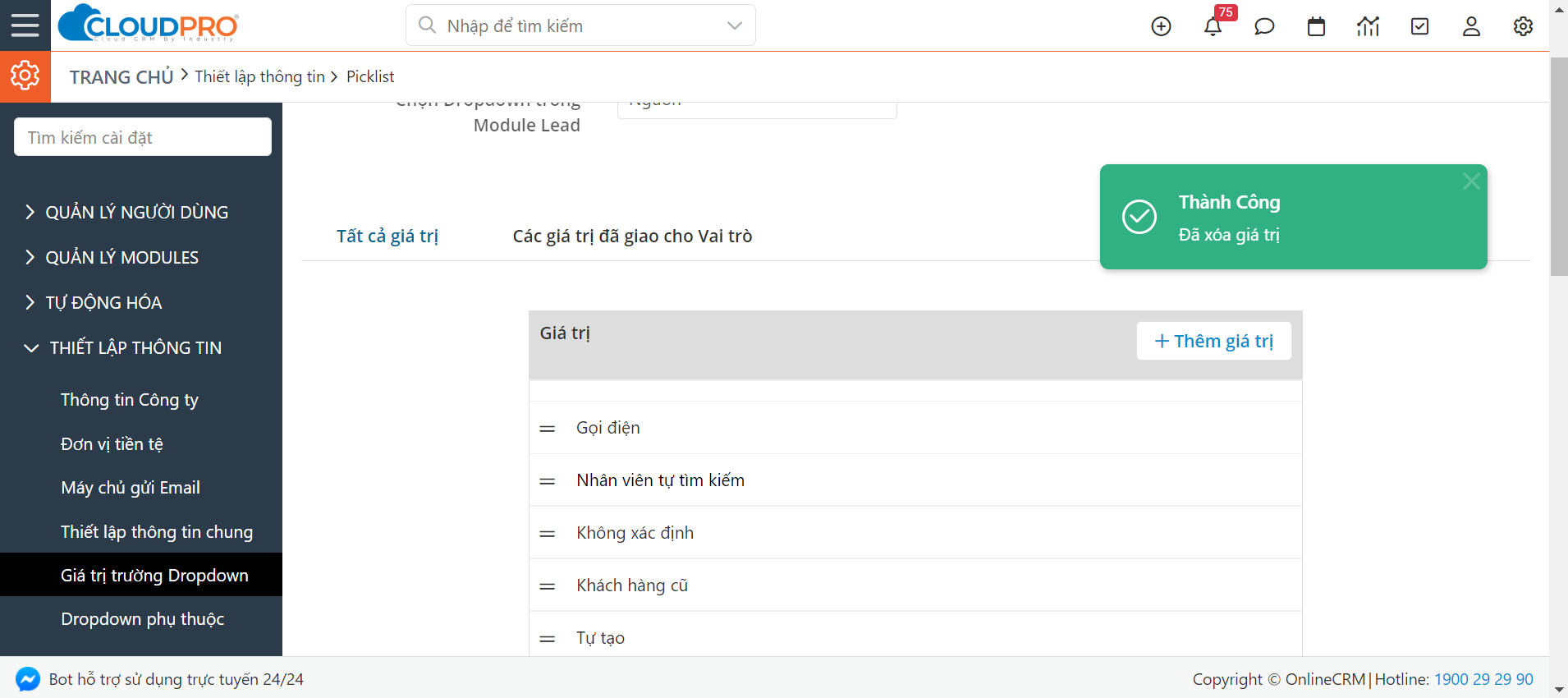Grab drag handle for Khách hàng cũ
This screenshot has width=1568, height=698.
pyautogui.click(x=548, y=586)
